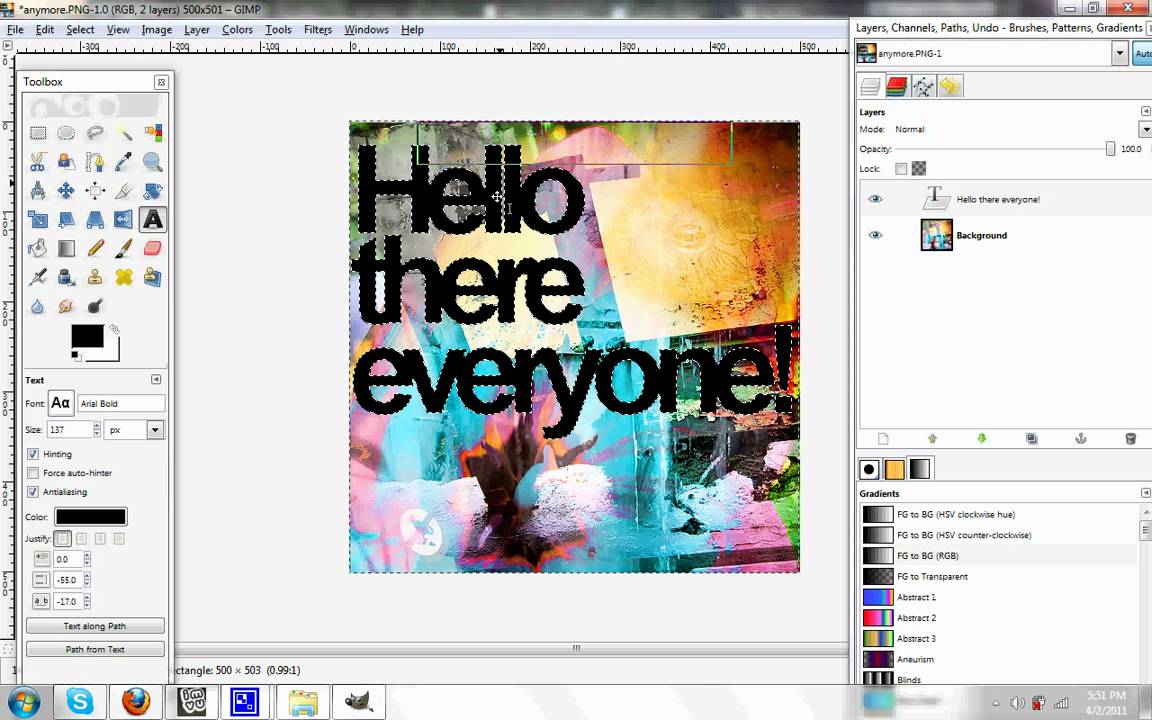Hide the Background layer
The height and width of the screenshot is (720, 1152).
click(x=875, y=235)
